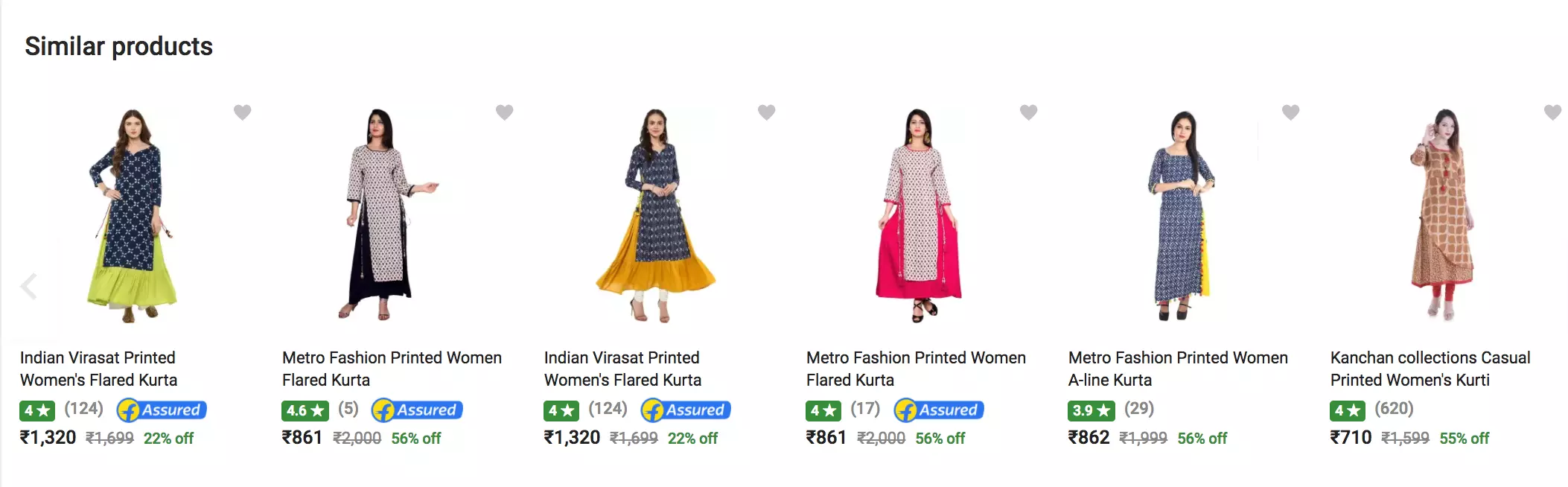The height and width of the screenshot is (487, 1568).
Task: Favorite the yellow Indian Virasat flared kurta
Action: pos(766,112)
